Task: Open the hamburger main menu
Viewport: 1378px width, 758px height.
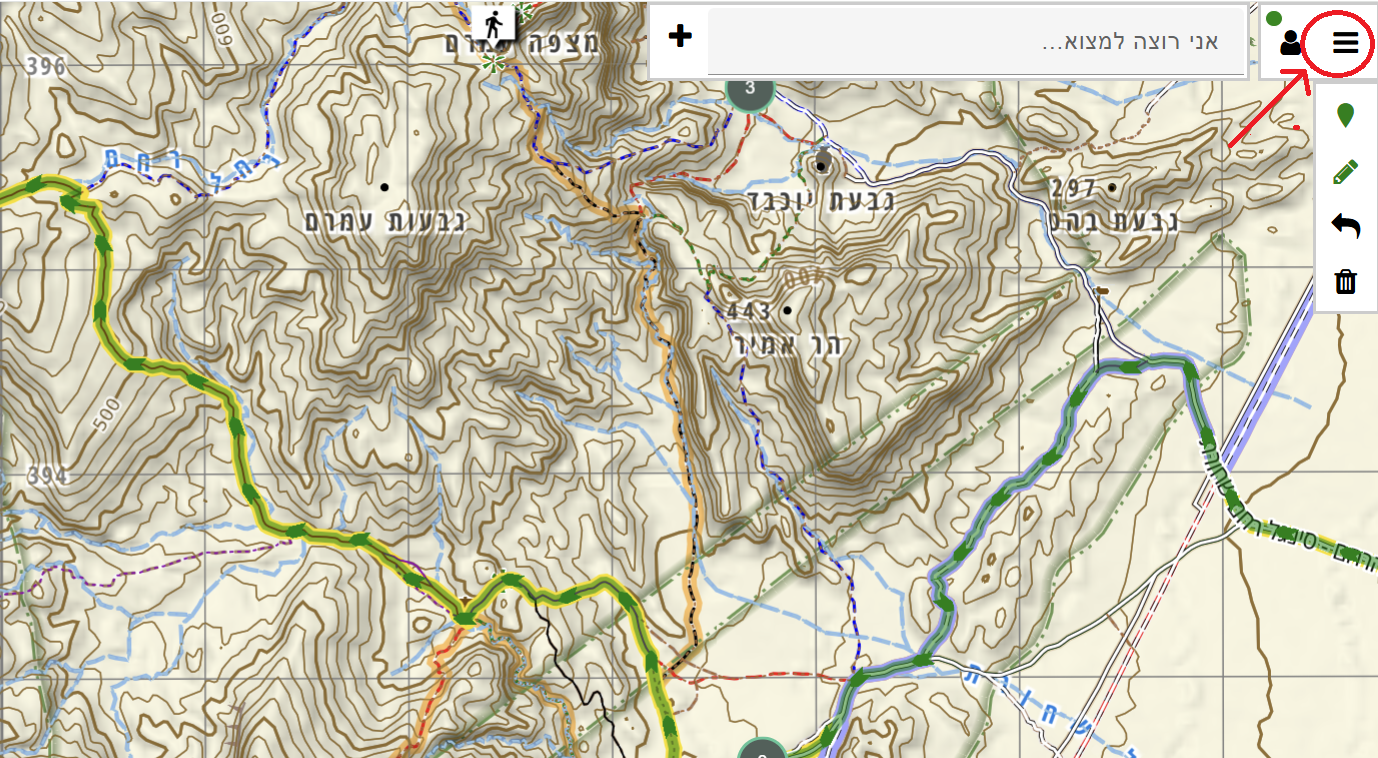Action: coord(1345,42)
